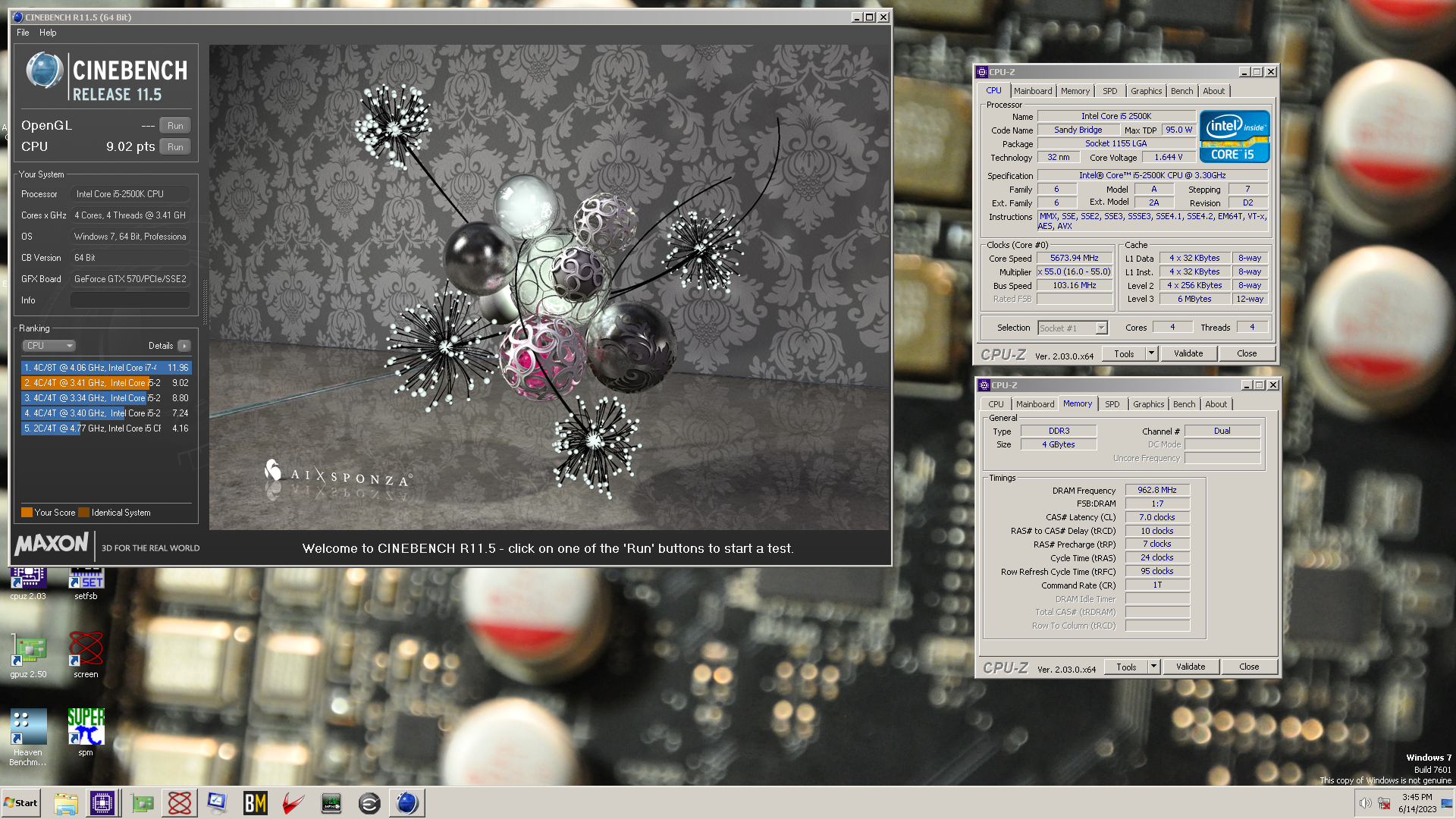Open Windows Explorer folder taskbar icon
This screenshot has width=1456, height=819.
coord(66,803)
